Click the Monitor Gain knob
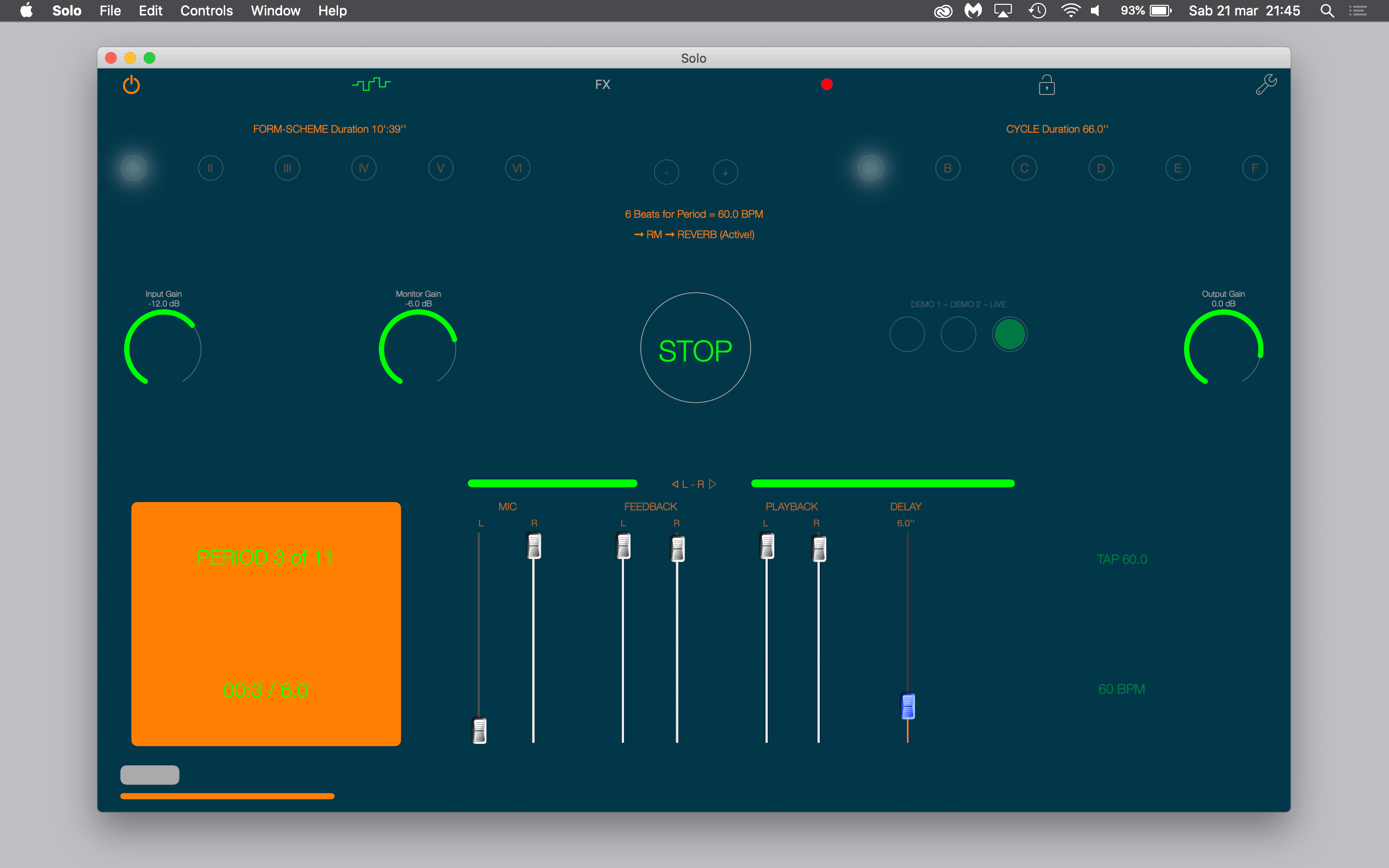Image resolution: width=1389 pixels, height=868 pixels. pos(418,348)
